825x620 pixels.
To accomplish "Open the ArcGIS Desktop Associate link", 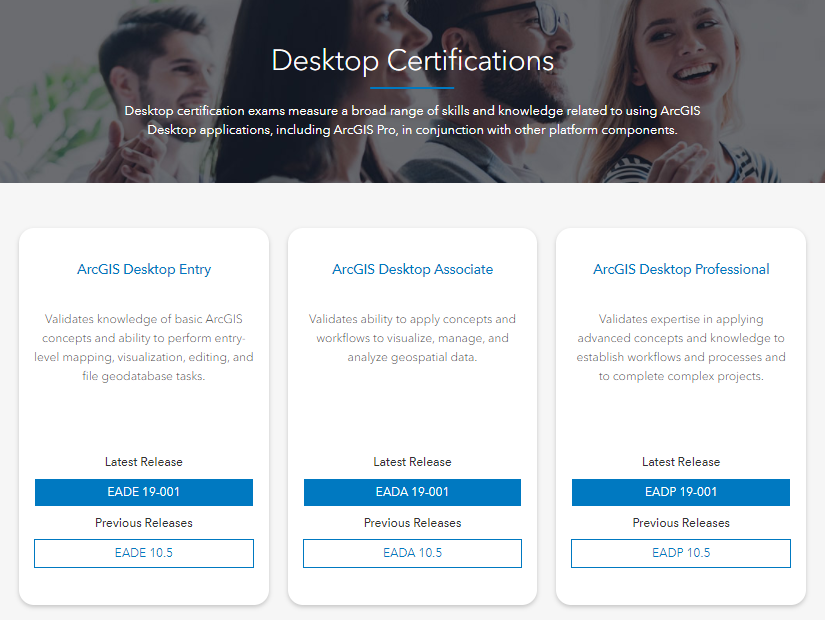I will pyautogui.click(x=412, y=269).
